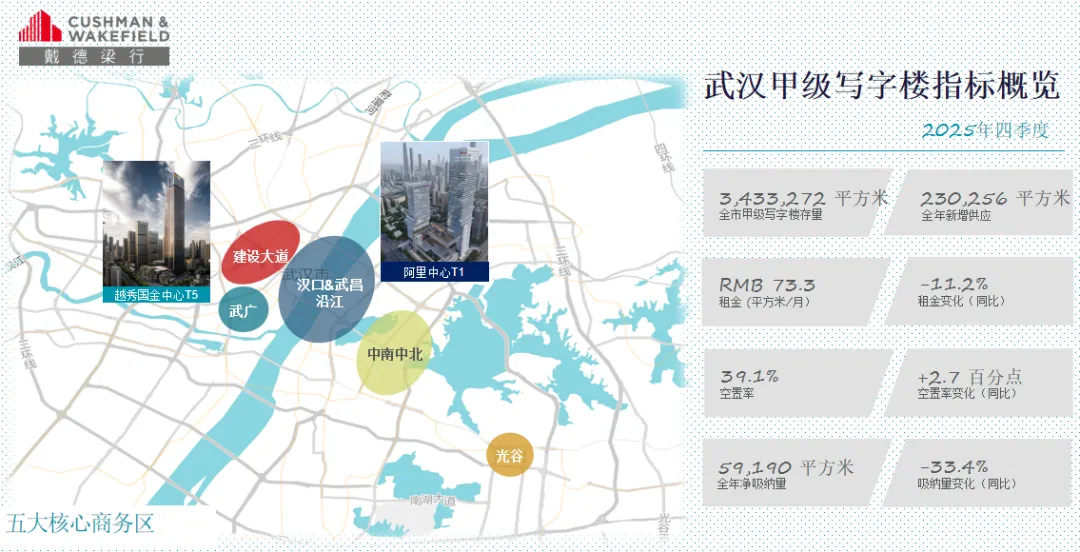The image size is (1080, 552).
Task: Click the 39.1% vacancy rate value
Action: (749, 377)
